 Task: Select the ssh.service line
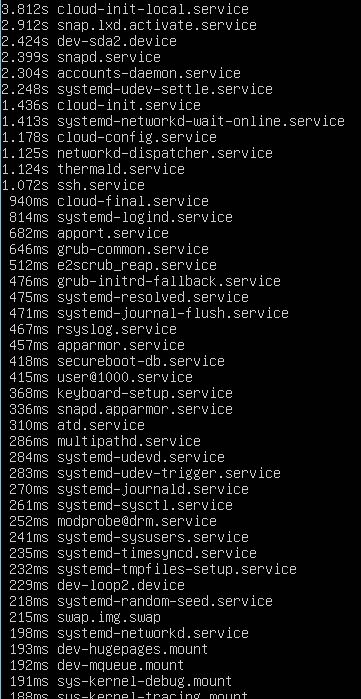[73, 185]
